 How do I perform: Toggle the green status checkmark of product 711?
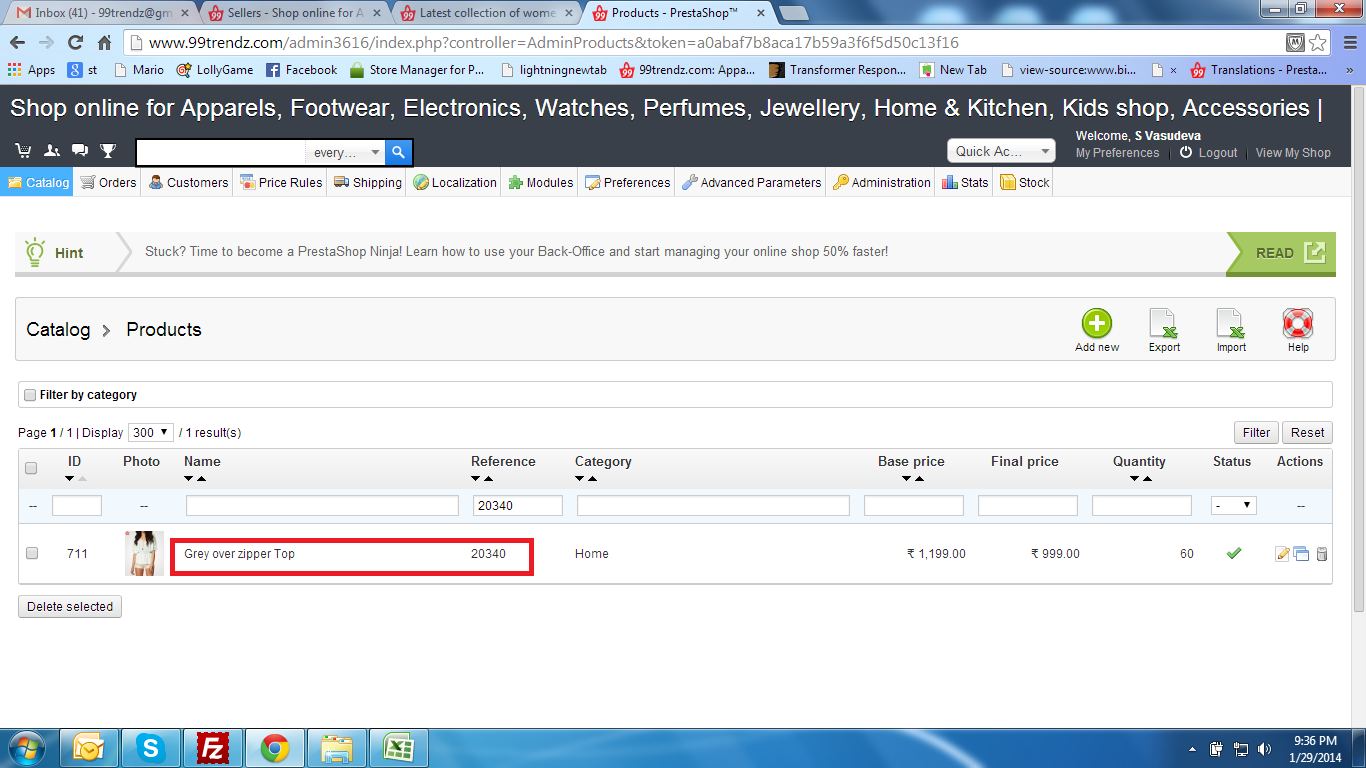(x=1233, y=553)
